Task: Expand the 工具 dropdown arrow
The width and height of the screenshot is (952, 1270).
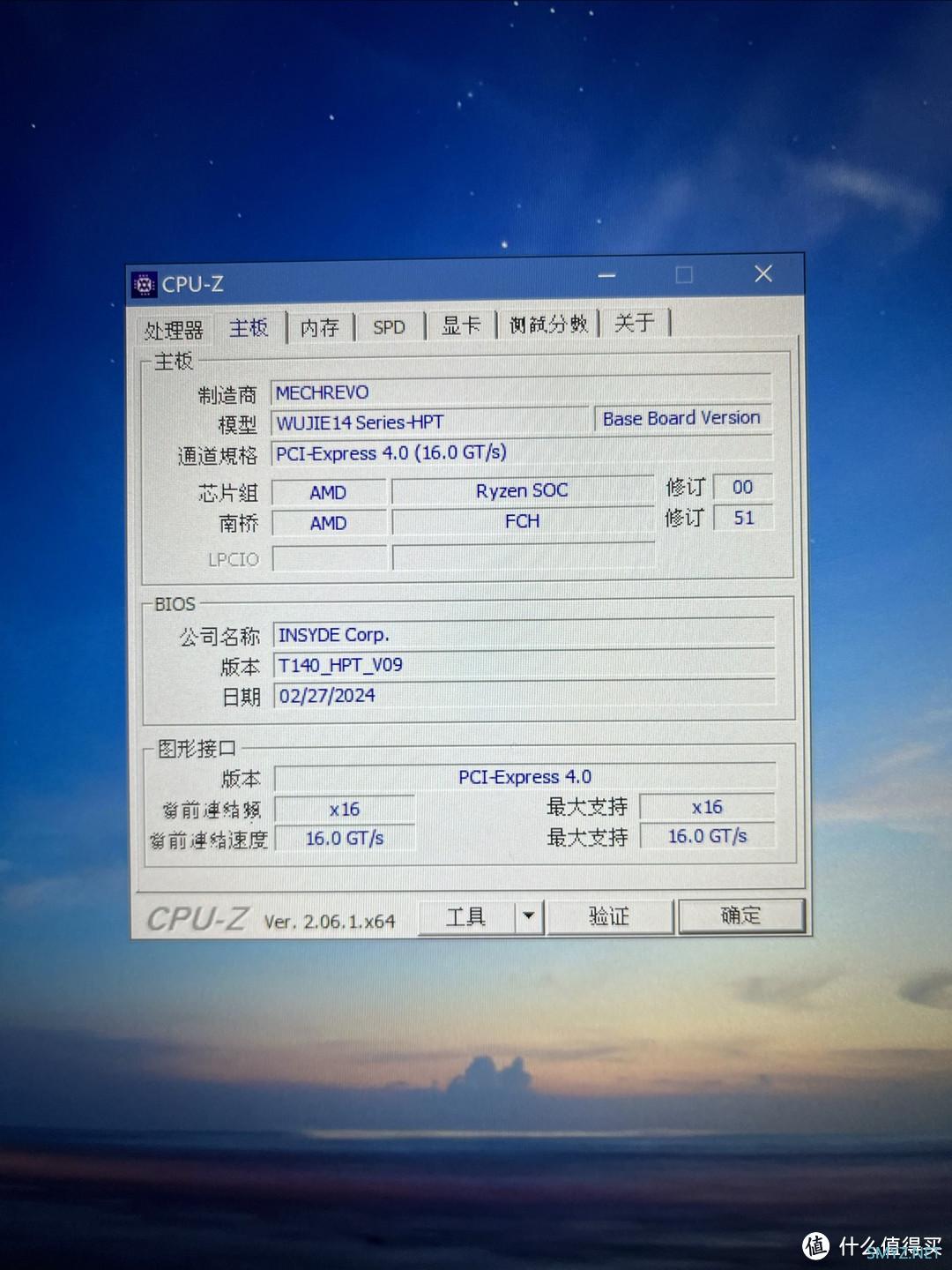Action: pyautogui.click(x=529, y=916)
